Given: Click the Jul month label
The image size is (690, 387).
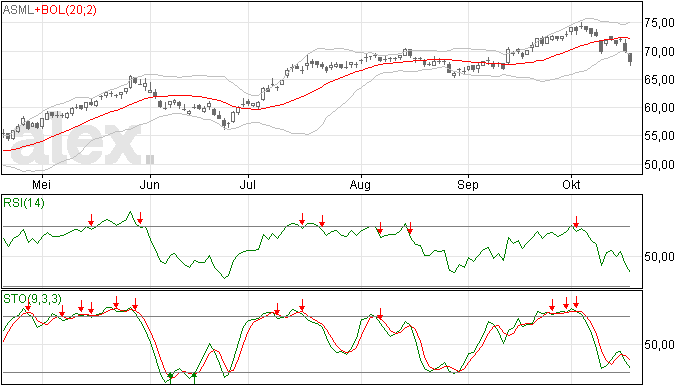Looking at the screenshot, I should coord(248,185).
